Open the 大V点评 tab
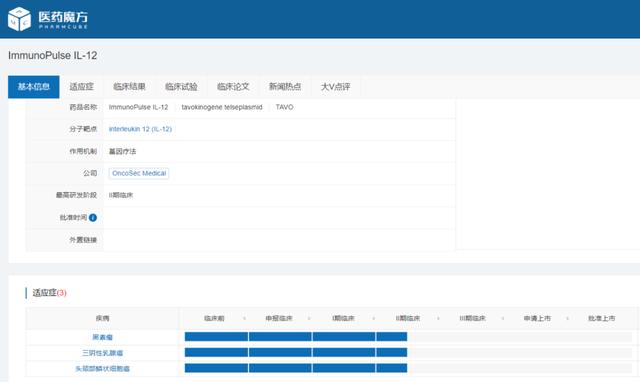Viewport: 640px width, 382px height. click(x=336, y=87)
